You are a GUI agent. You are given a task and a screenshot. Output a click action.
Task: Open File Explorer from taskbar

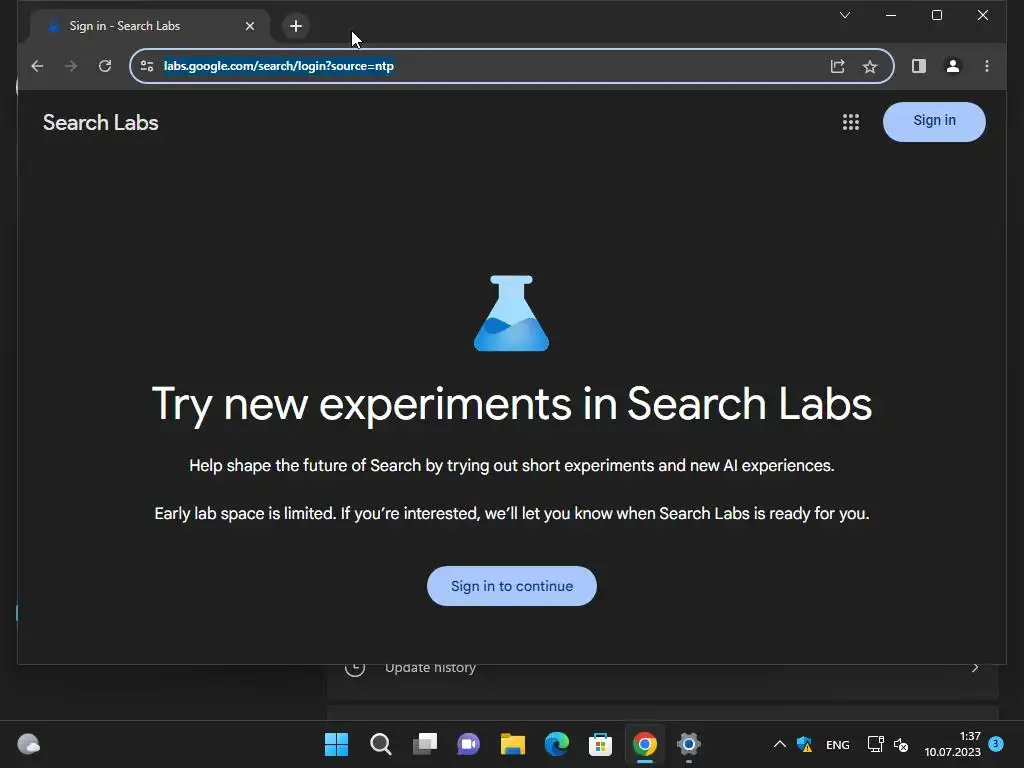(513, 744)
